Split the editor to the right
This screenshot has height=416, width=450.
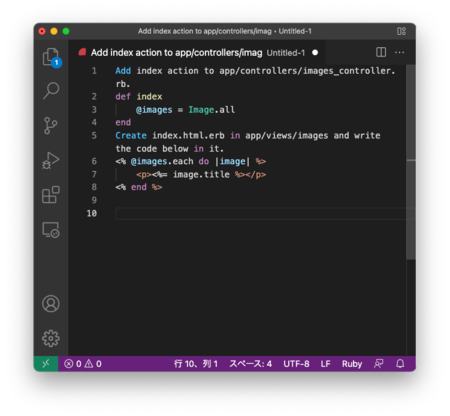381,52
